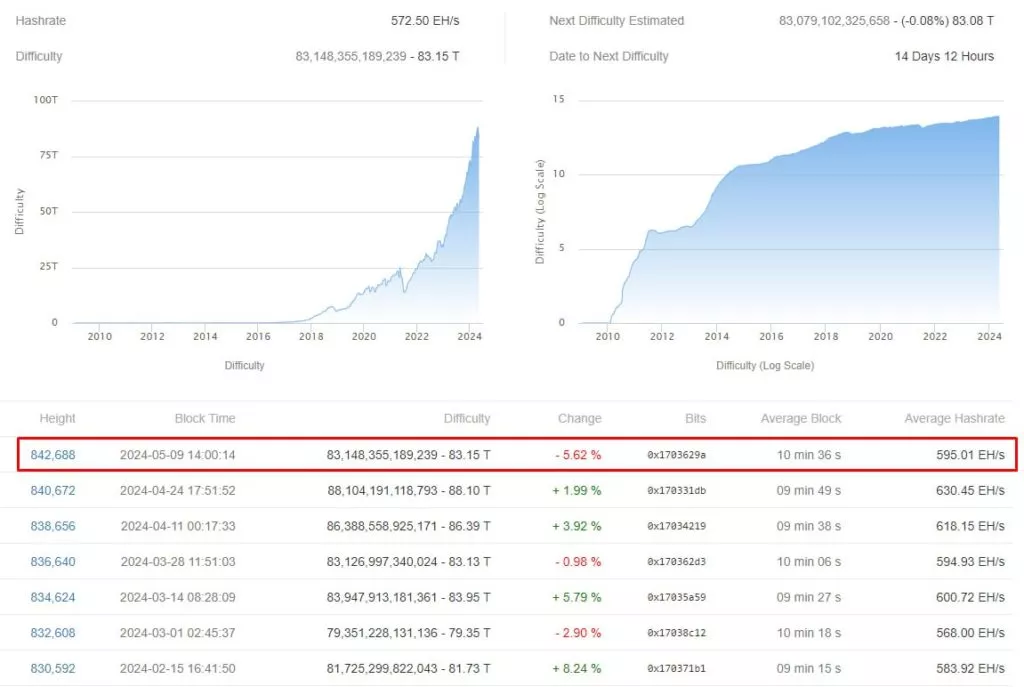Click the Average Hashrate column header
The height and width of the screenshot is (687, 1024).
point(954,418)
